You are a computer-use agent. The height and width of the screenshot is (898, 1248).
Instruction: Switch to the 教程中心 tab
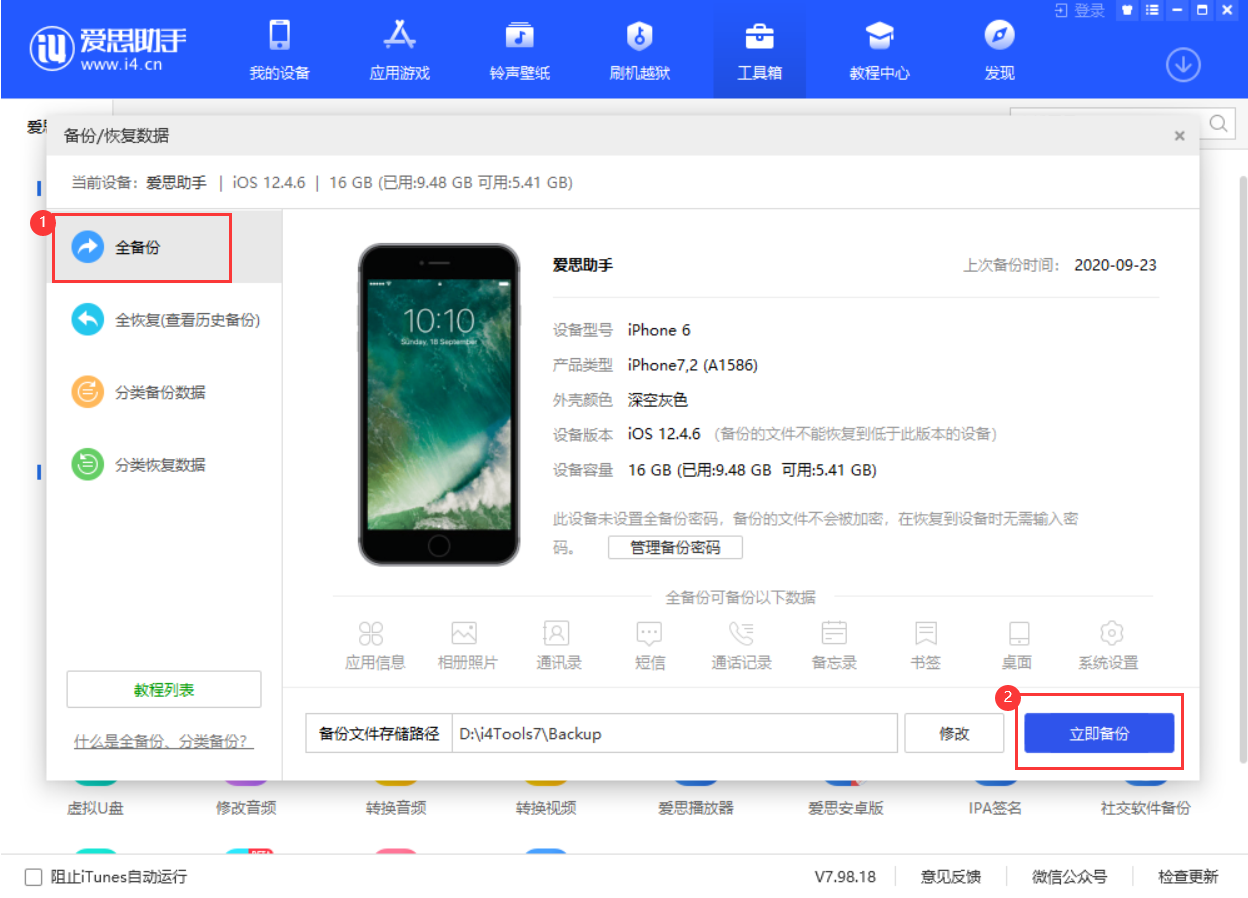pos(879,50)
